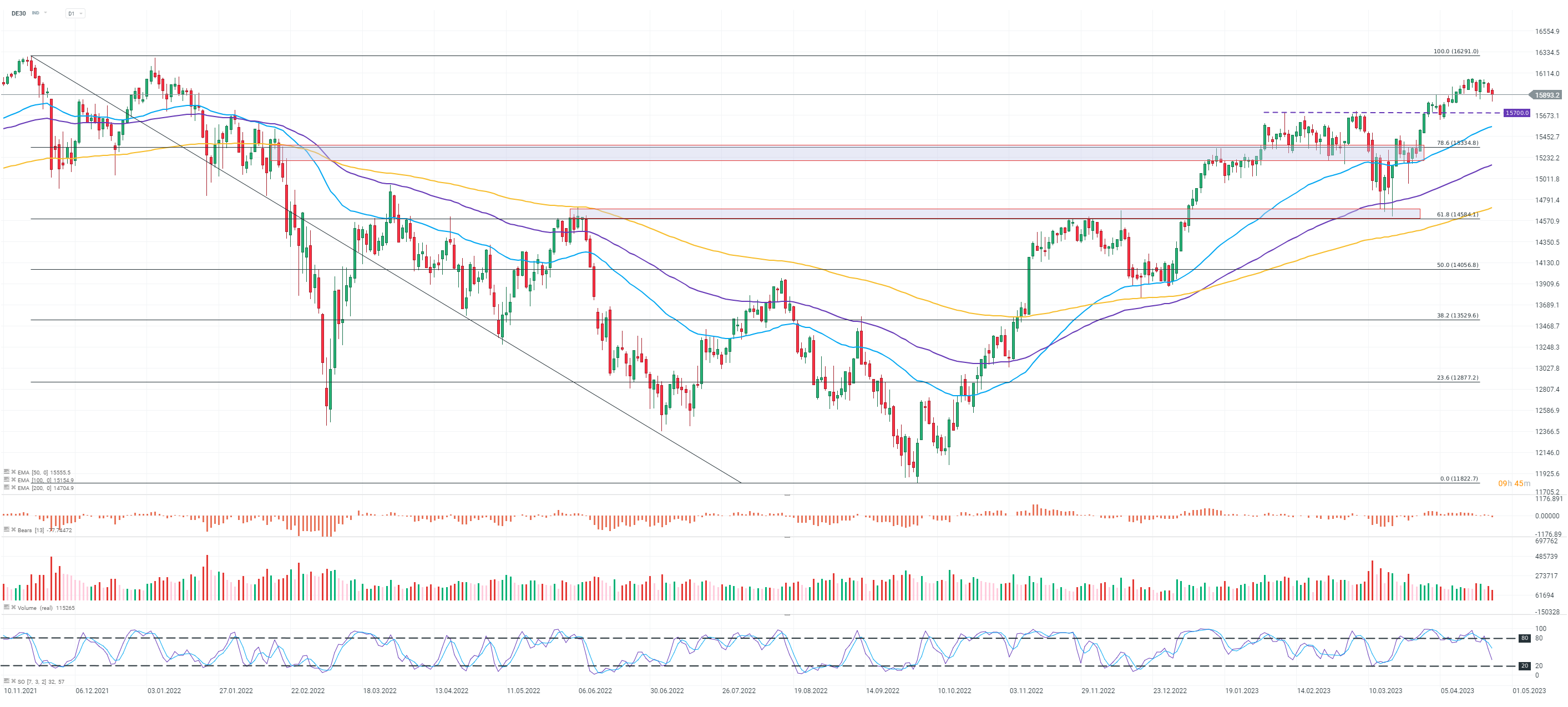
Task: Remove the EMA 50 indicator
Action: pyautogui.click(x=13, y=472)
